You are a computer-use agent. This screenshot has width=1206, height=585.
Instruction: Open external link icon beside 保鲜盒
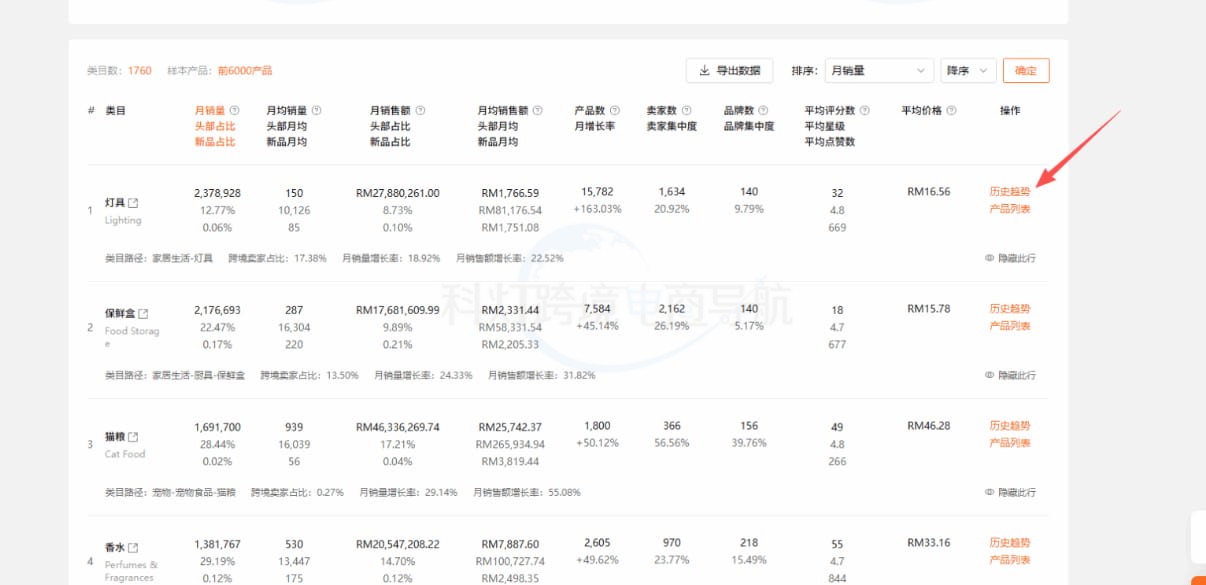(143, 314)
